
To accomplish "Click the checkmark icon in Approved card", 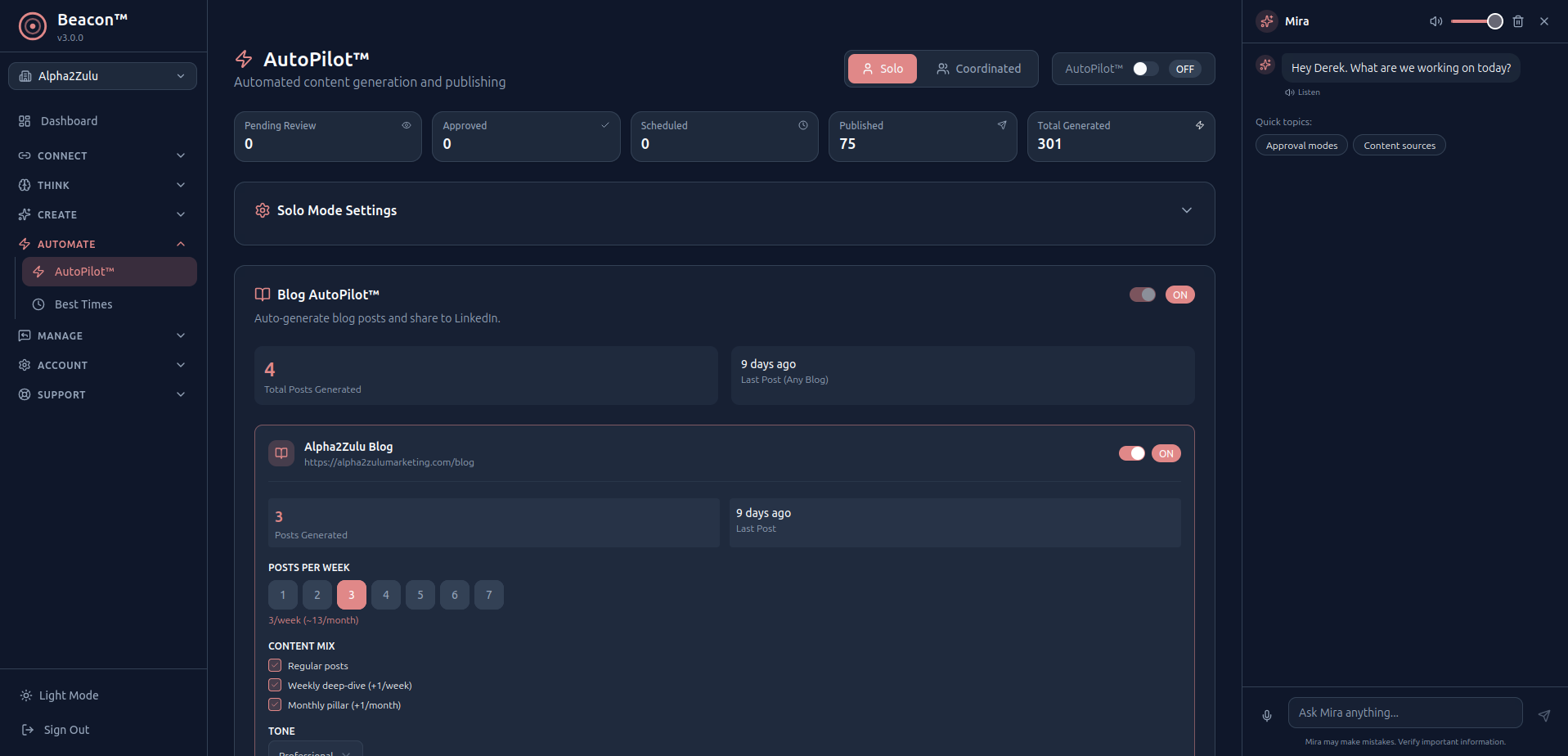I will [x=605, y=125].
